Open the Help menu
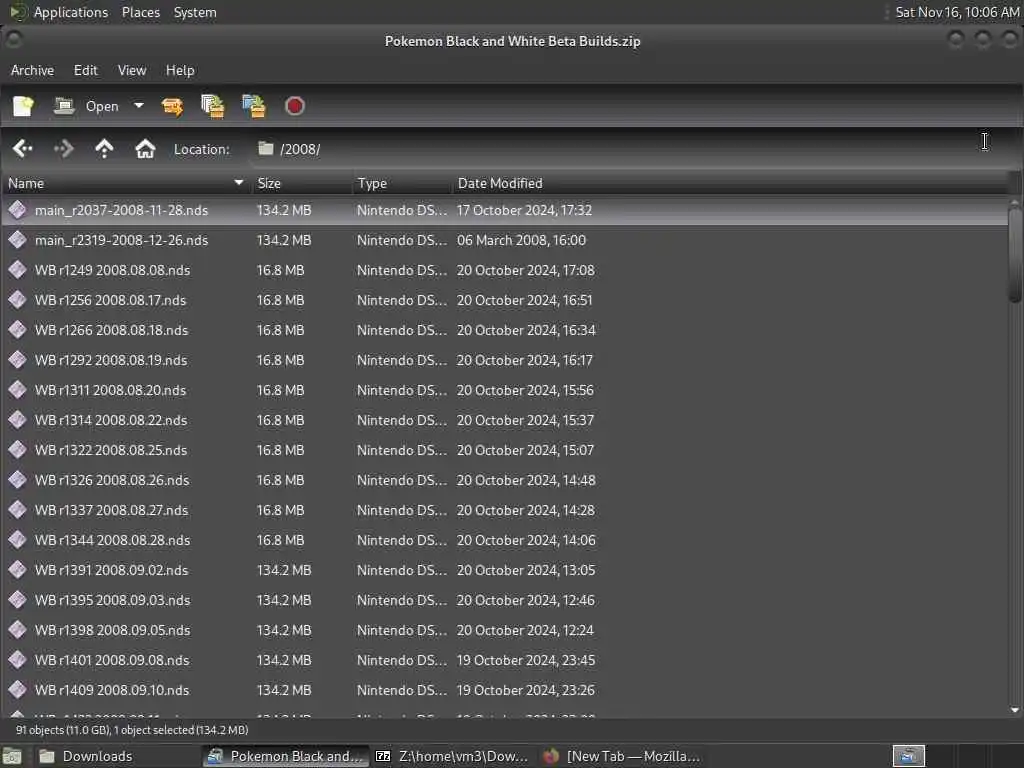 coord(180,70)
